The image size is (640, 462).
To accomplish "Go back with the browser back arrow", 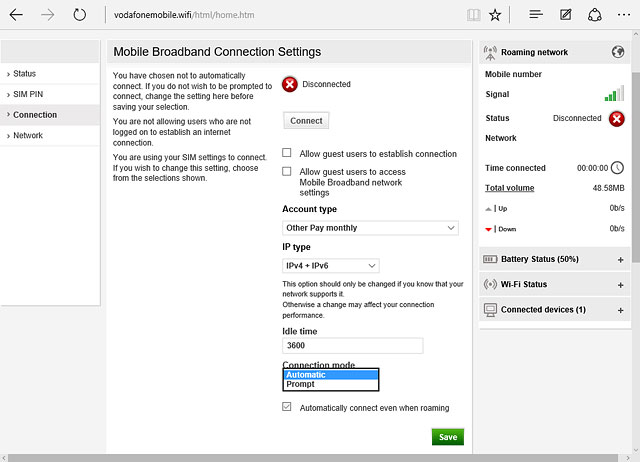I will point(16,15).
